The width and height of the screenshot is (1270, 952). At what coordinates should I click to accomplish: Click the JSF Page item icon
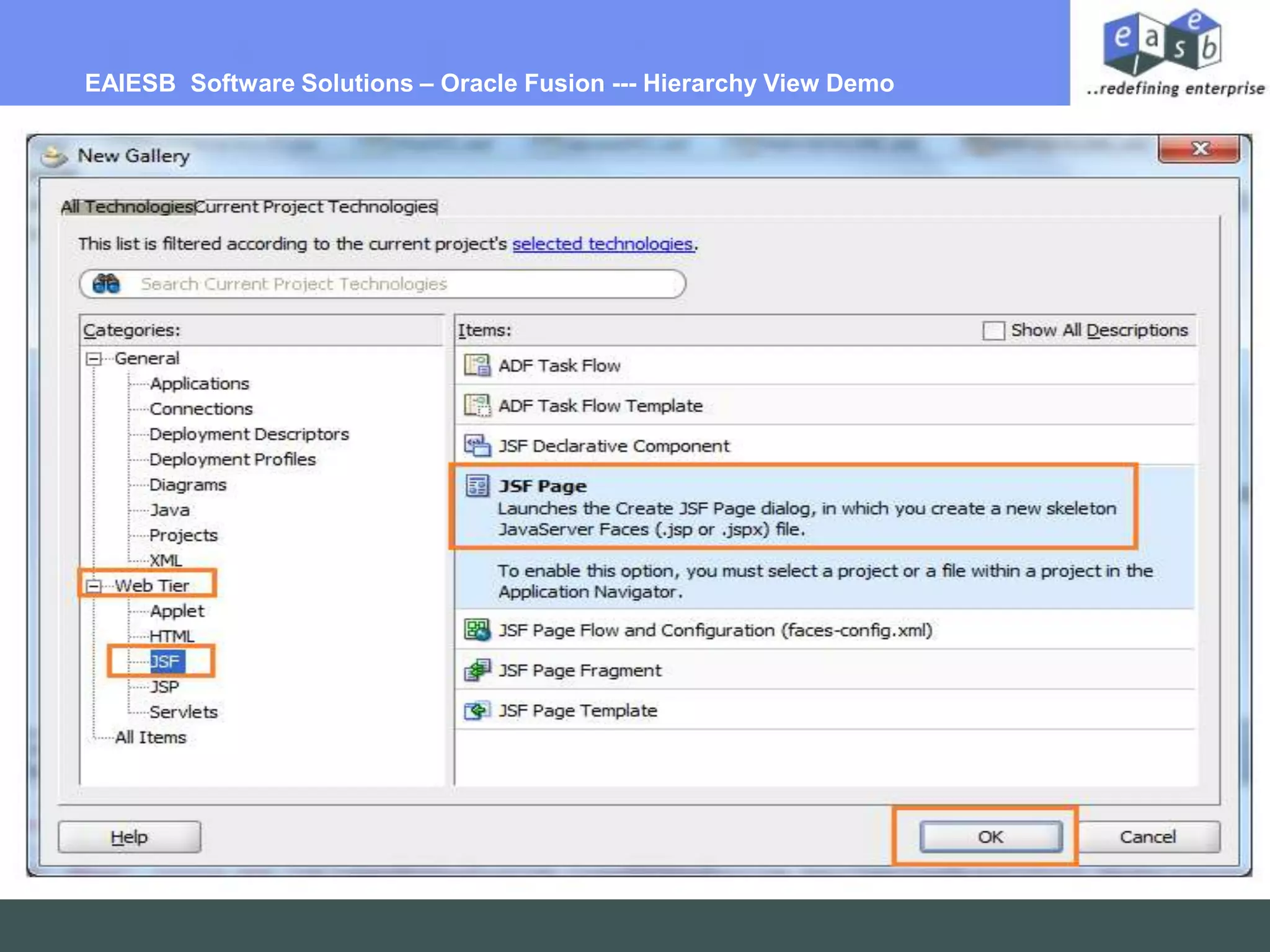tap(477, 486)
